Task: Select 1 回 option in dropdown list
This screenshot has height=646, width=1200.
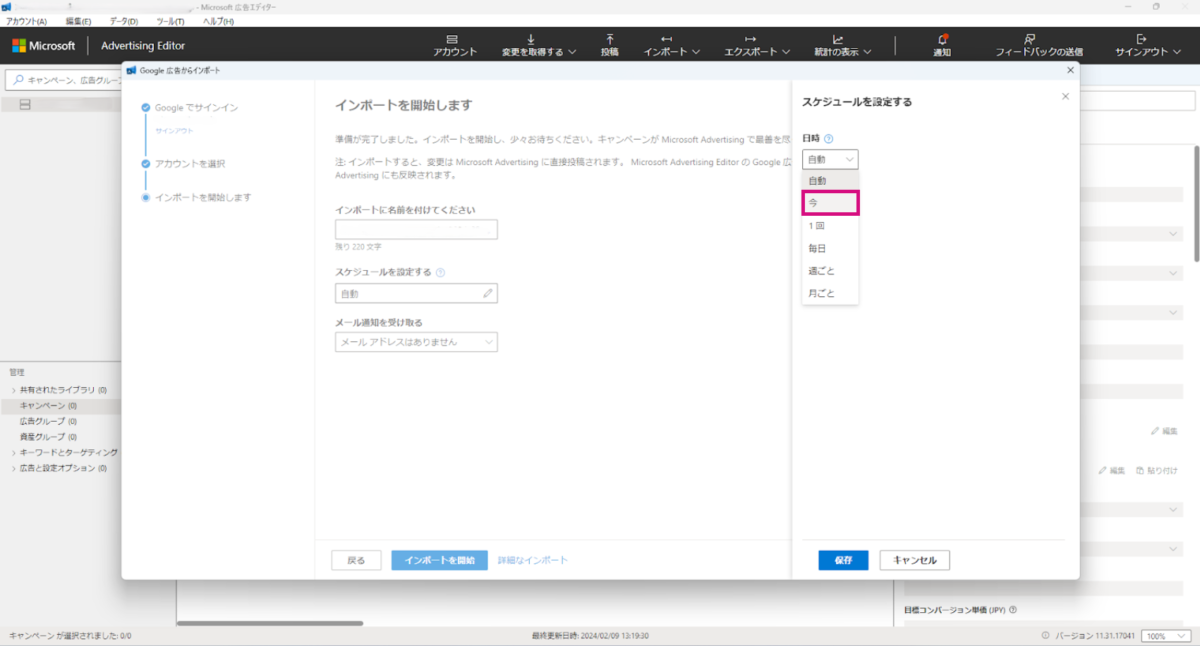Action: [830, 226]
